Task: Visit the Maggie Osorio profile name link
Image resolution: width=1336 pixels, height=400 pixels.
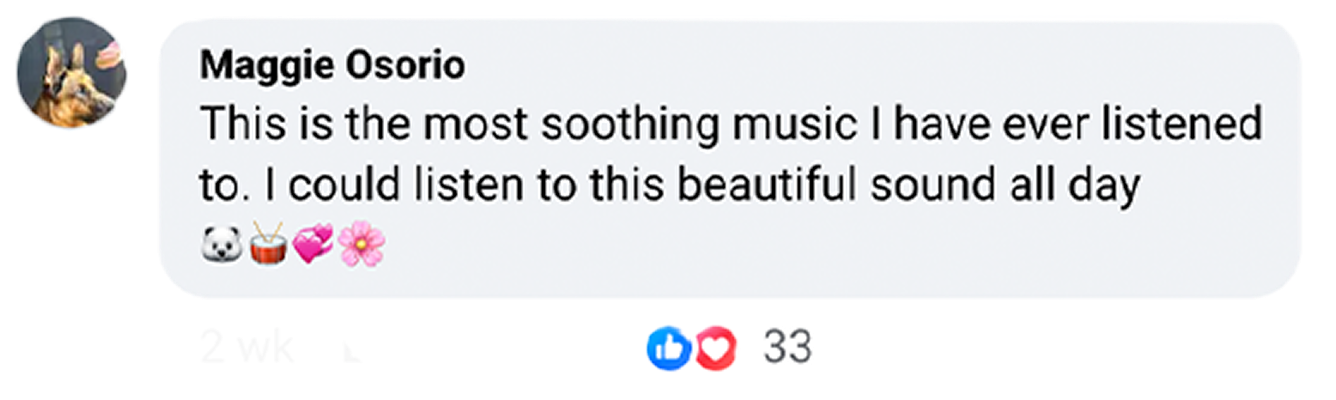Action: 332,67
